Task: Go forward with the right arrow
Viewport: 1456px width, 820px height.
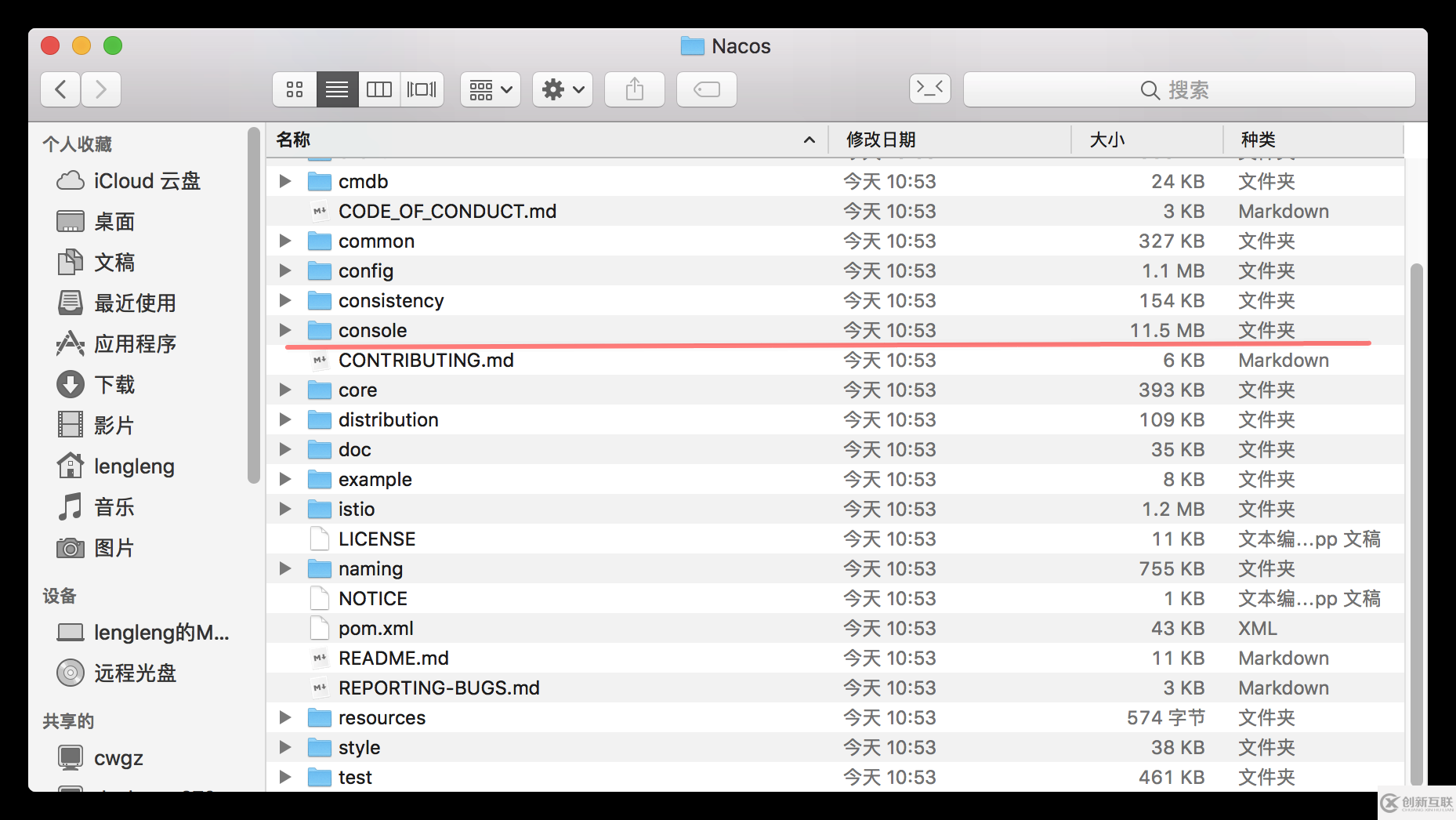Action: click(x=101, y=89)
